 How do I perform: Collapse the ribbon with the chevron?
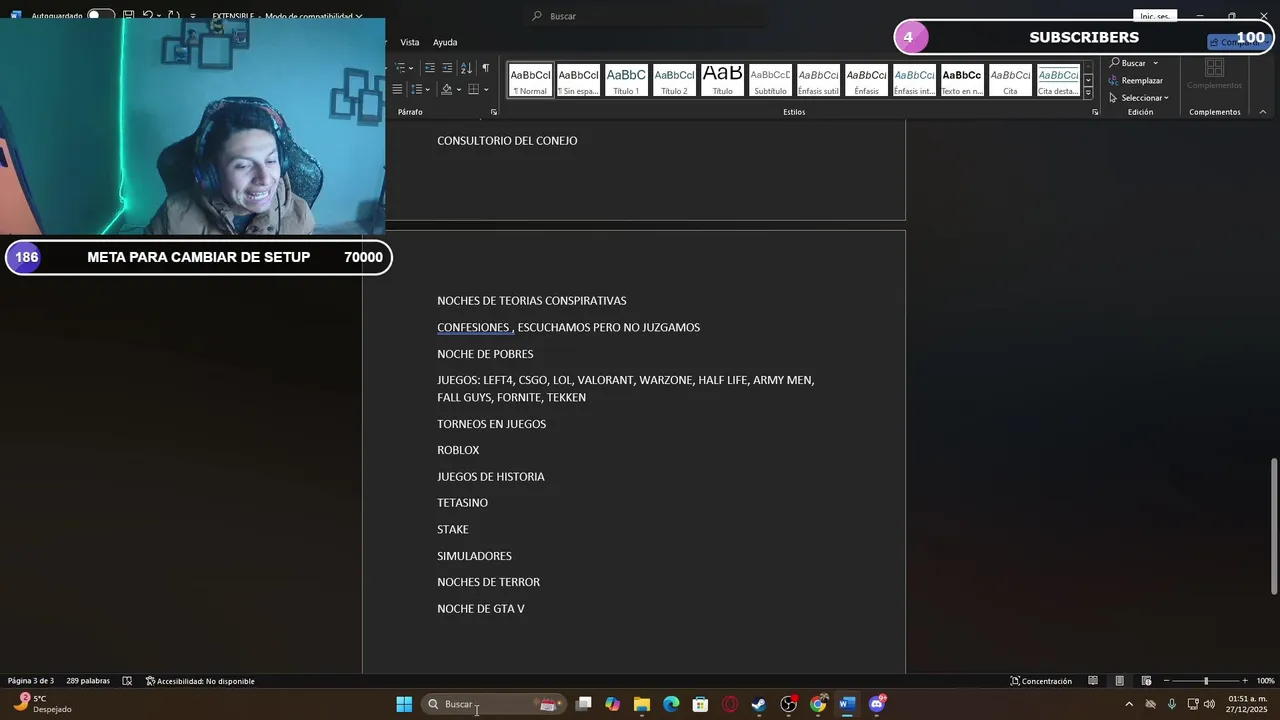point(1263,112)
